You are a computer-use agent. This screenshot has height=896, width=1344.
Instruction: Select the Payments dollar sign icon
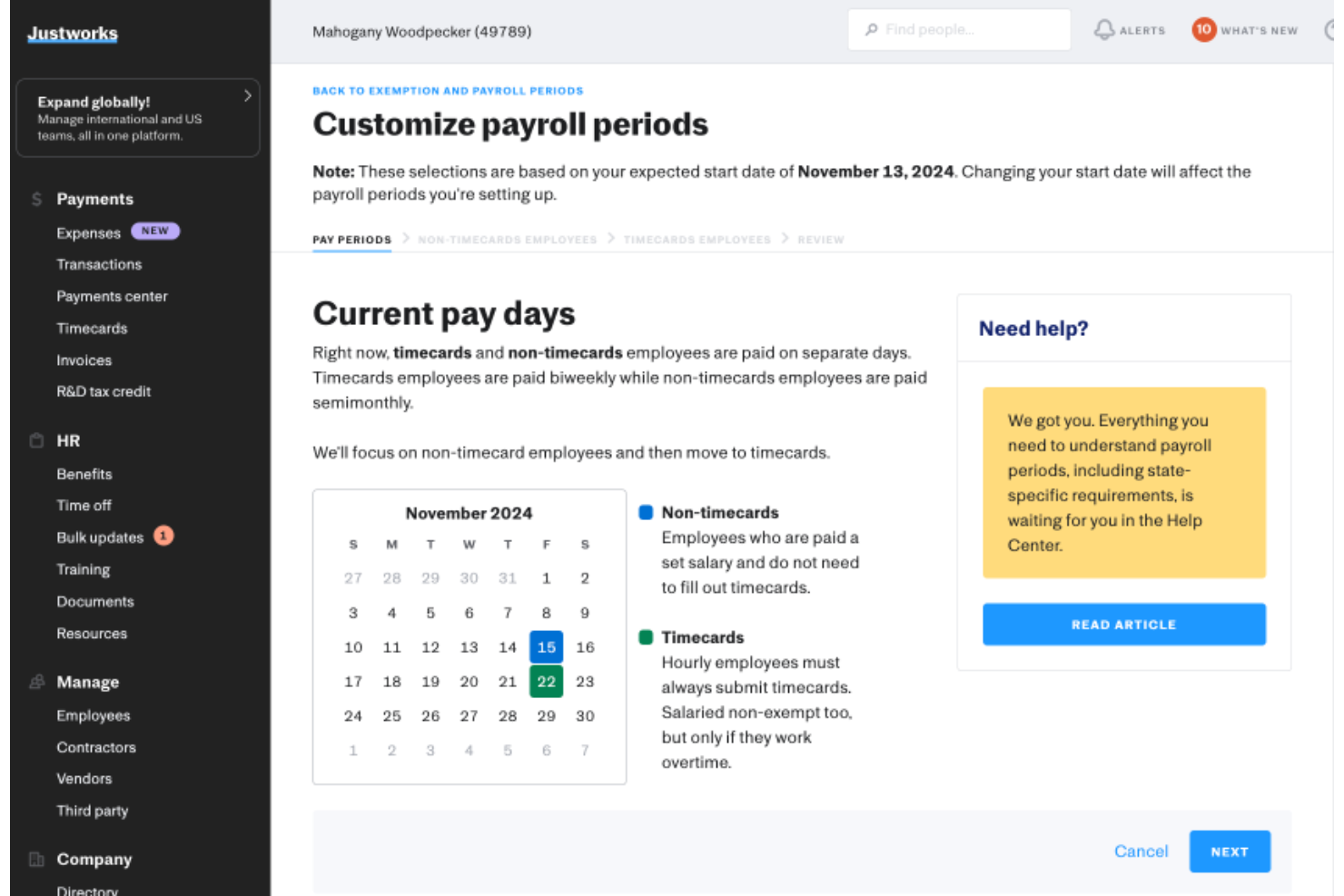coord(36,199)
